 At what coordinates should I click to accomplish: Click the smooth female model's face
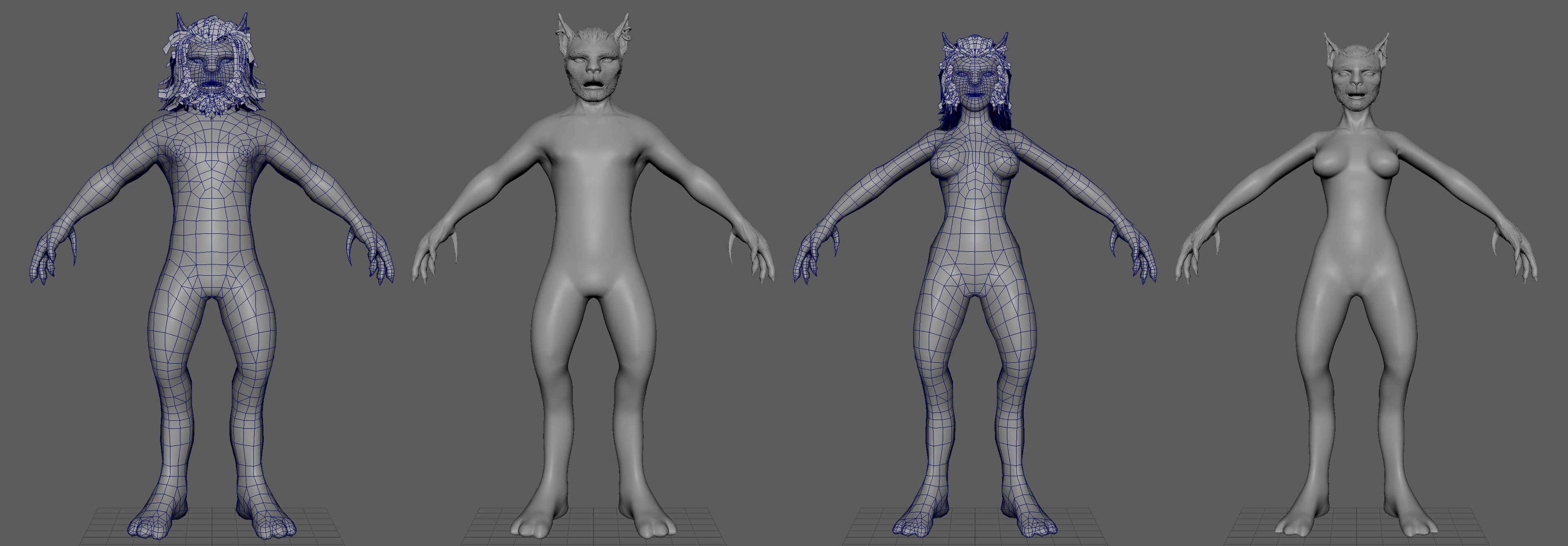pyautogui.click(x=1356, y=82)
